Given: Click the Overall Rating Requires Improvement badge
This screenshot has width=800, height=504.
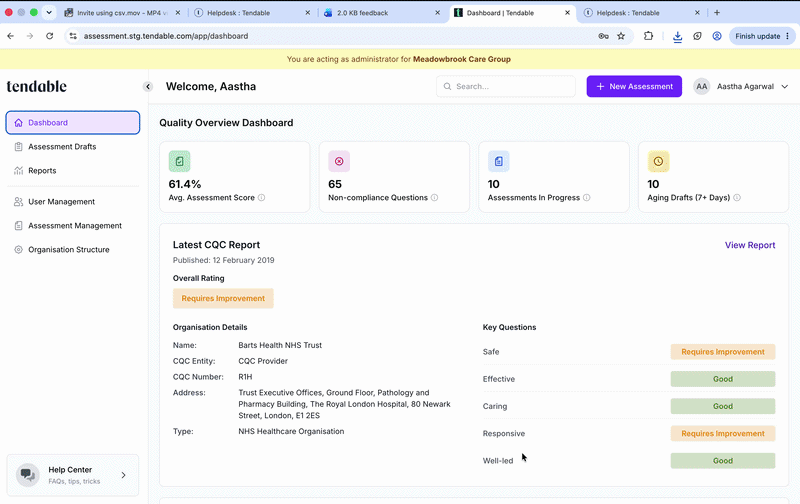Looking at the screenshot, I should [x=223, y=298].
